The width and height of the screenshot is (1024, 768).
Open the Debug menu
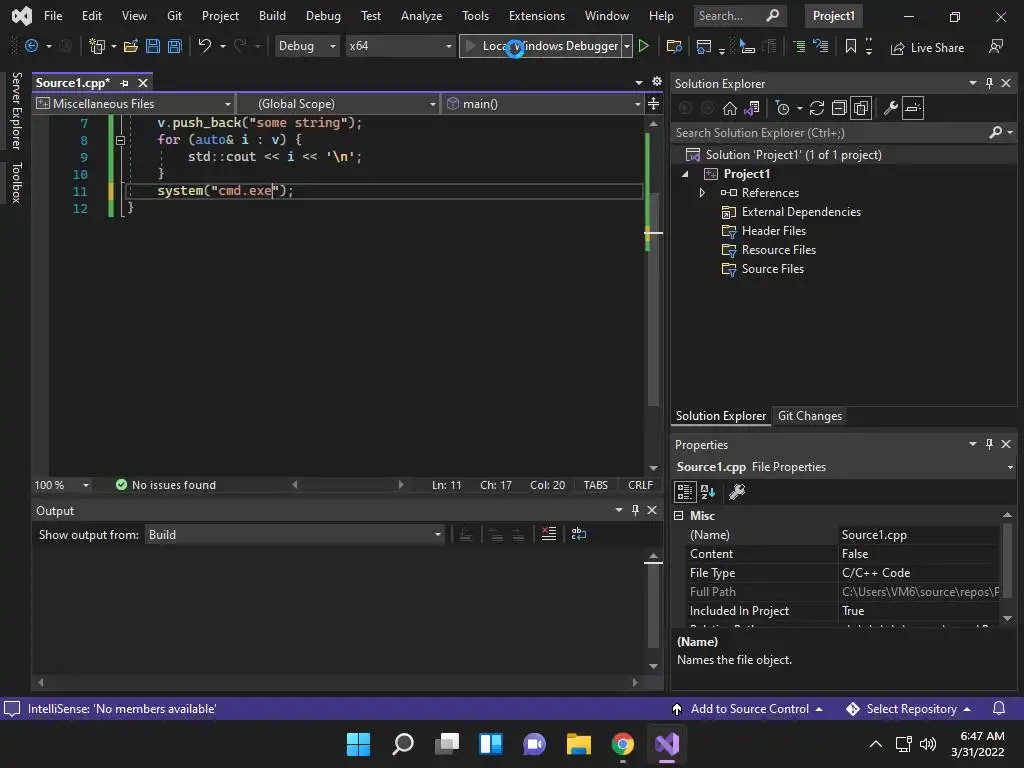(x=323, y=16)
